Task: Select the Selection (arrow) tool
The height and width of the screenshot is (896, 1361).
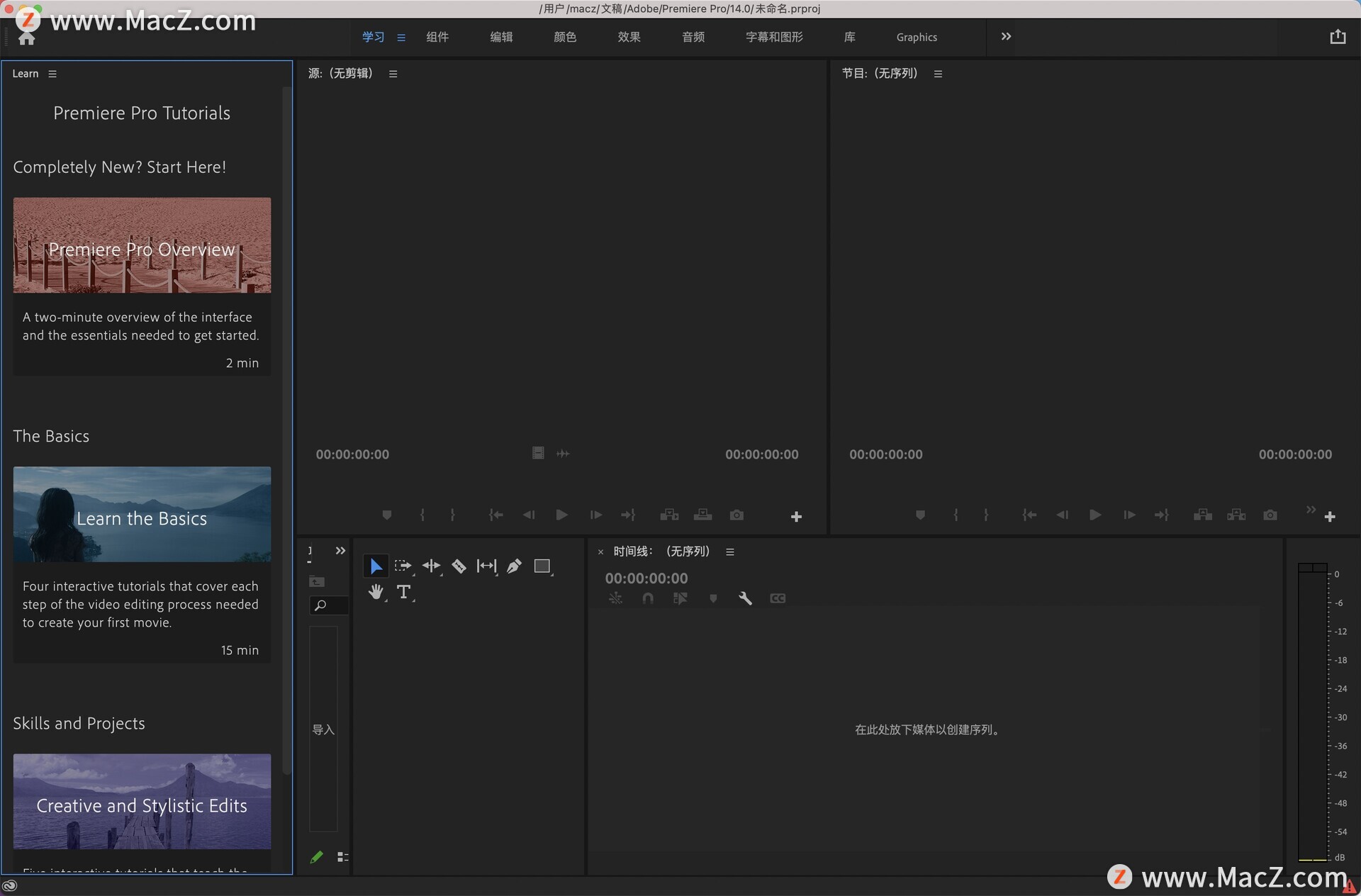Action: [376, 566]
